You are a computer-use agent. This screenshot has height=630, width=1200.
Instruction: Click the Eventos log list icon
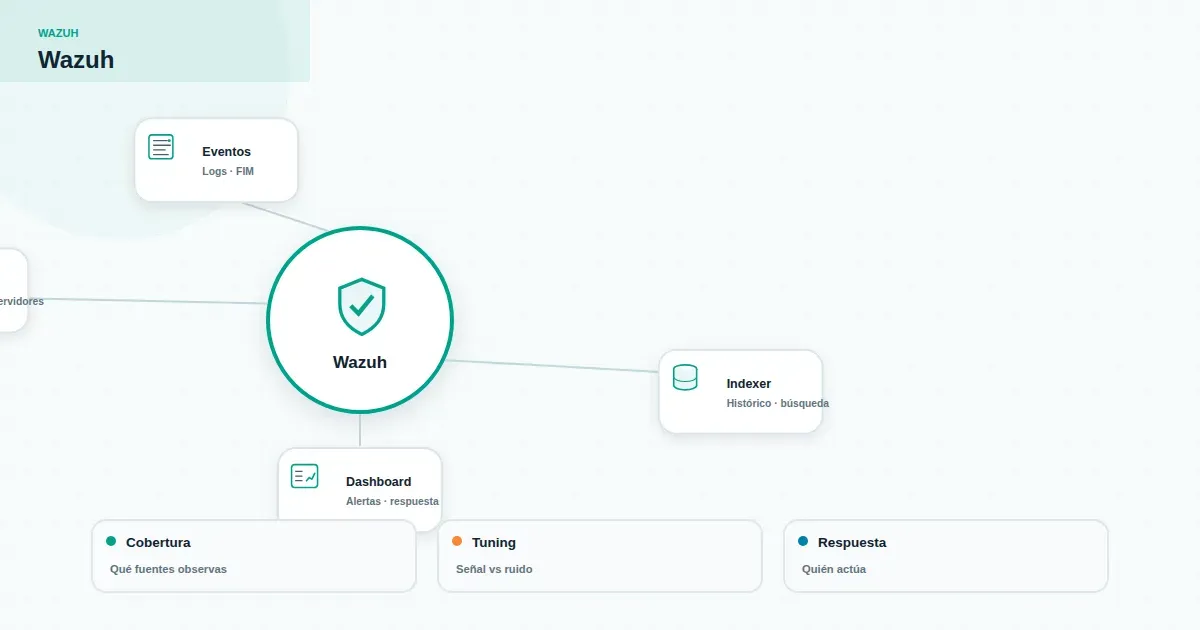click(x=161, y=147)
